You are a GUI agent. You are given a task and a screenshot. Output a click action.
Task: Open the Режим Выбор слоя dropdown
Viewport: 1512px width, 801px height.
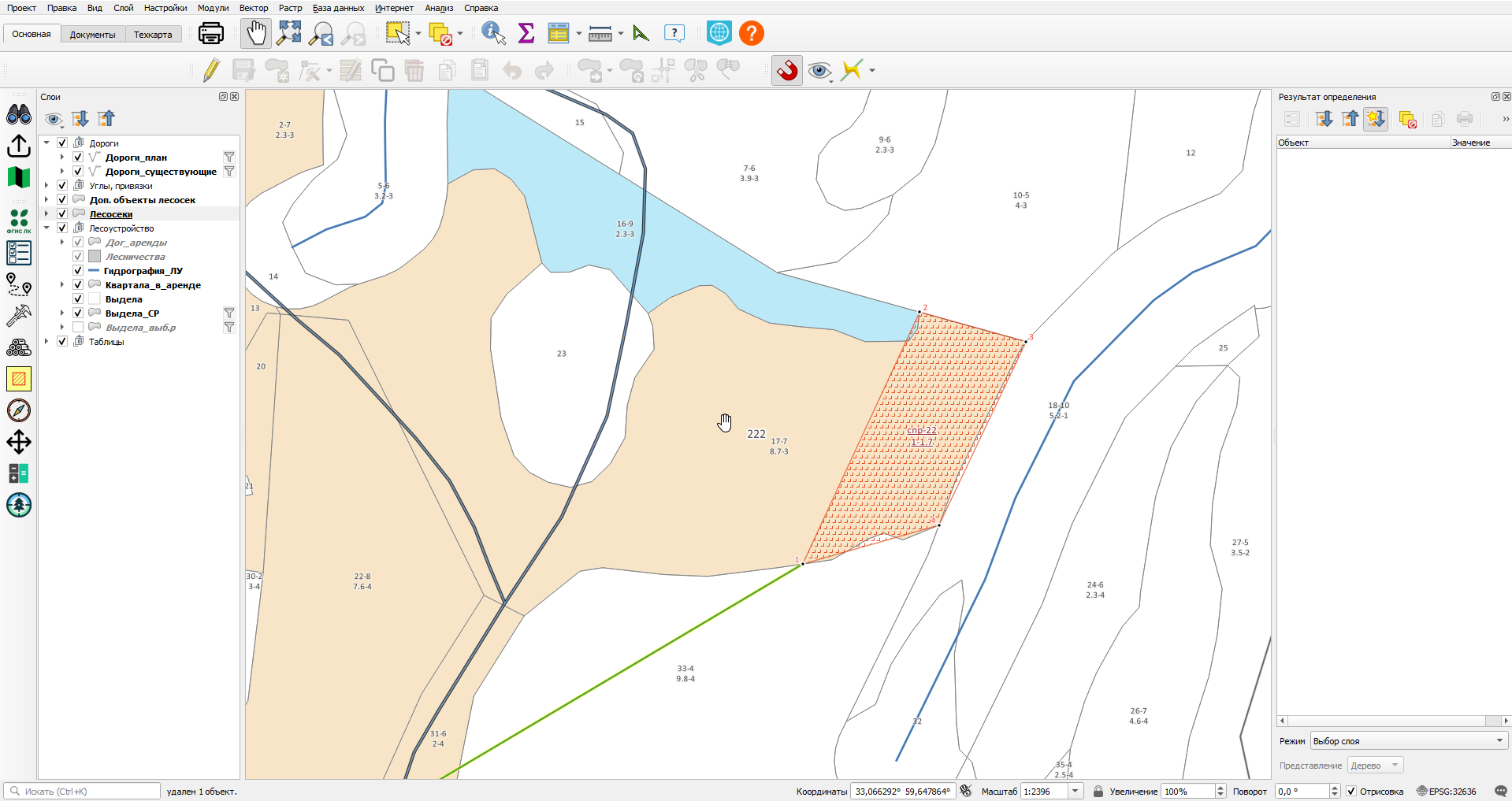pos(1409,740)
